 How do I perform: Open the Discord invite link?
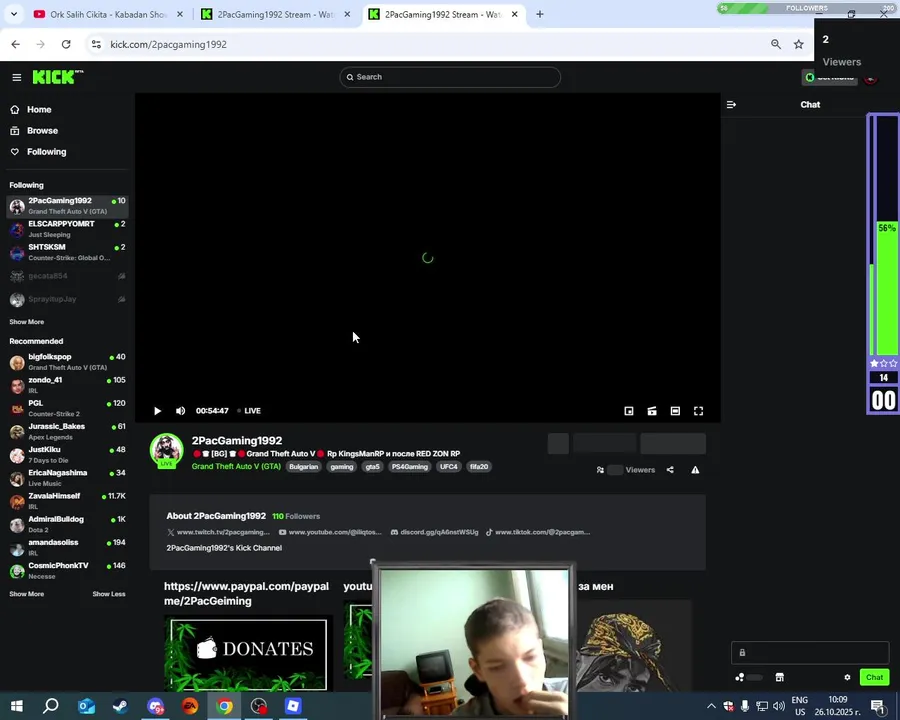click(435, 532)
